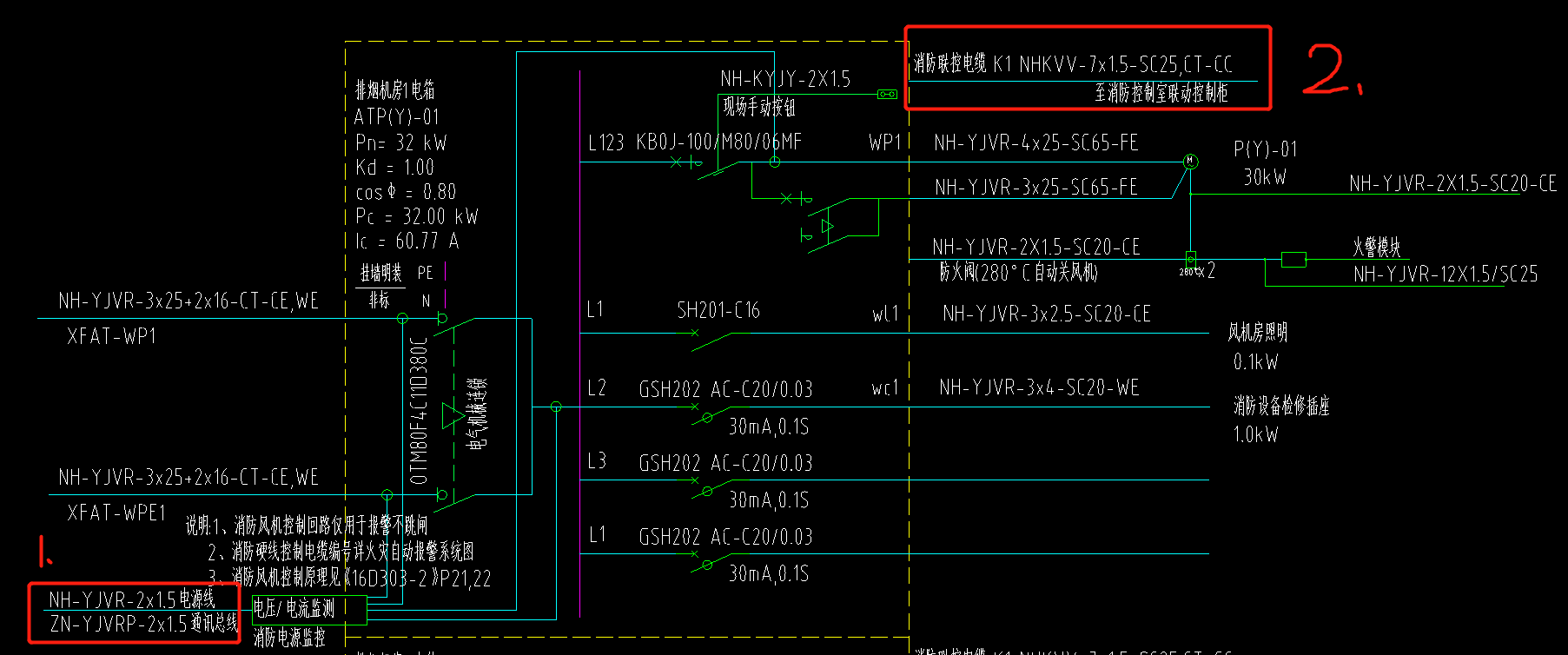Click the 280°C fire damper symbol
The height and width of the screenshot is (655, 1568).
coord(1190,259)
